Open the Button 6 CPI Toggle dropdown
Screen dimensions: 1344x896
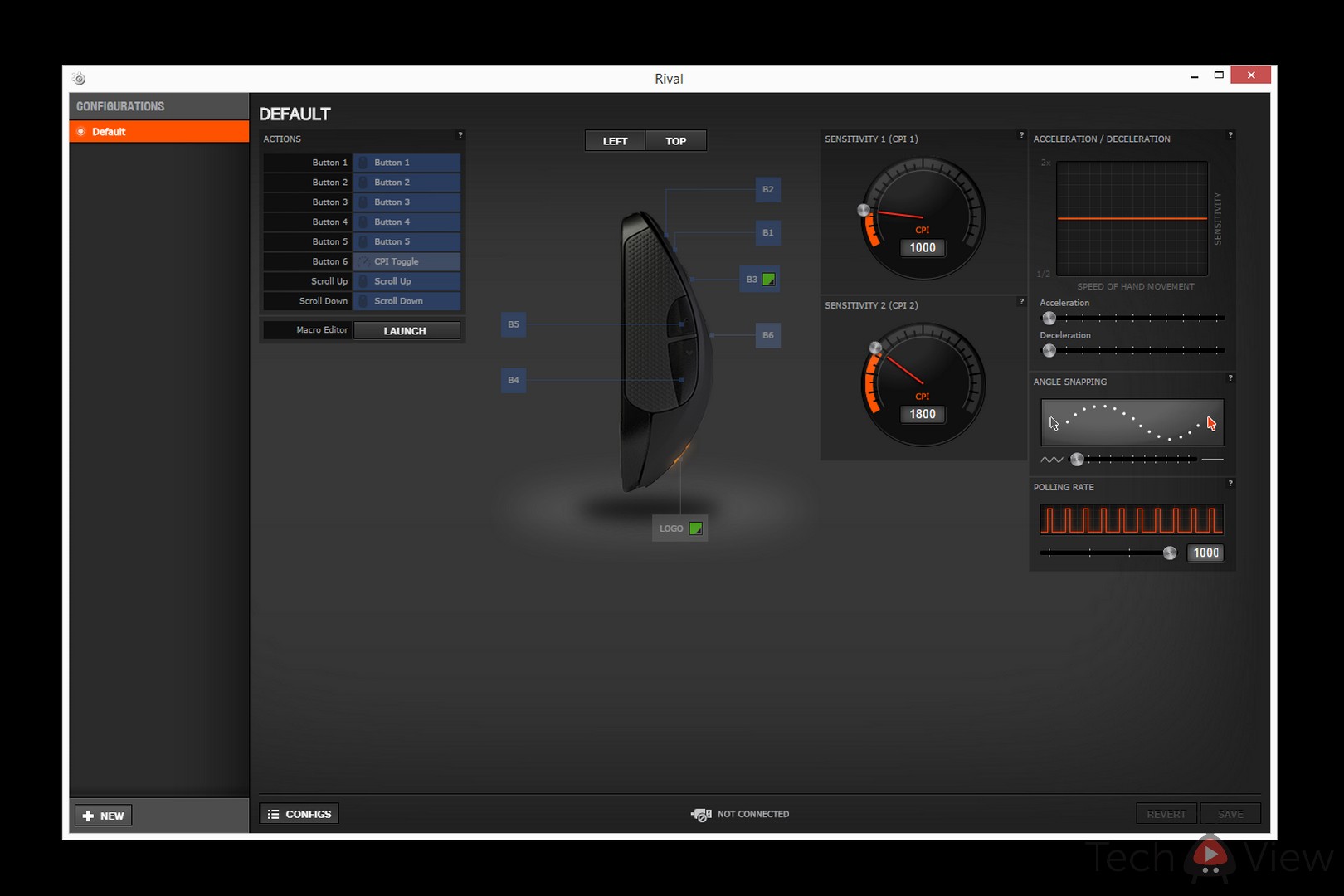tap(407, 261)
